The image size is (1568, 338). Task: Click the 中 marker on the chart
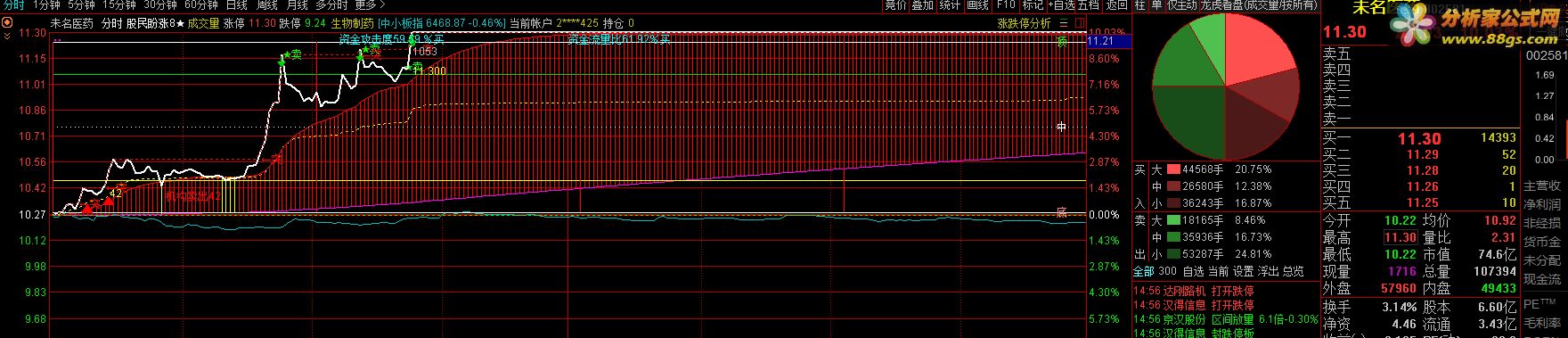(x=1062, y=128)
